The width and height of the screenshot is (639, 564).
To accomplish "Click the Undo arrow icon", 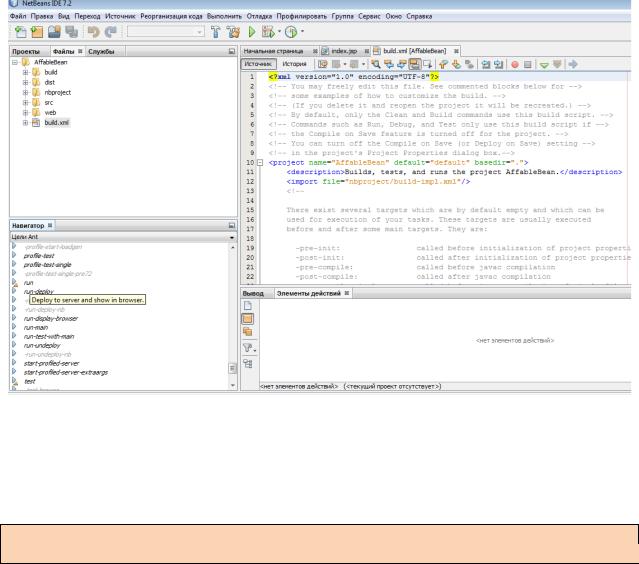I will (94, 32).
